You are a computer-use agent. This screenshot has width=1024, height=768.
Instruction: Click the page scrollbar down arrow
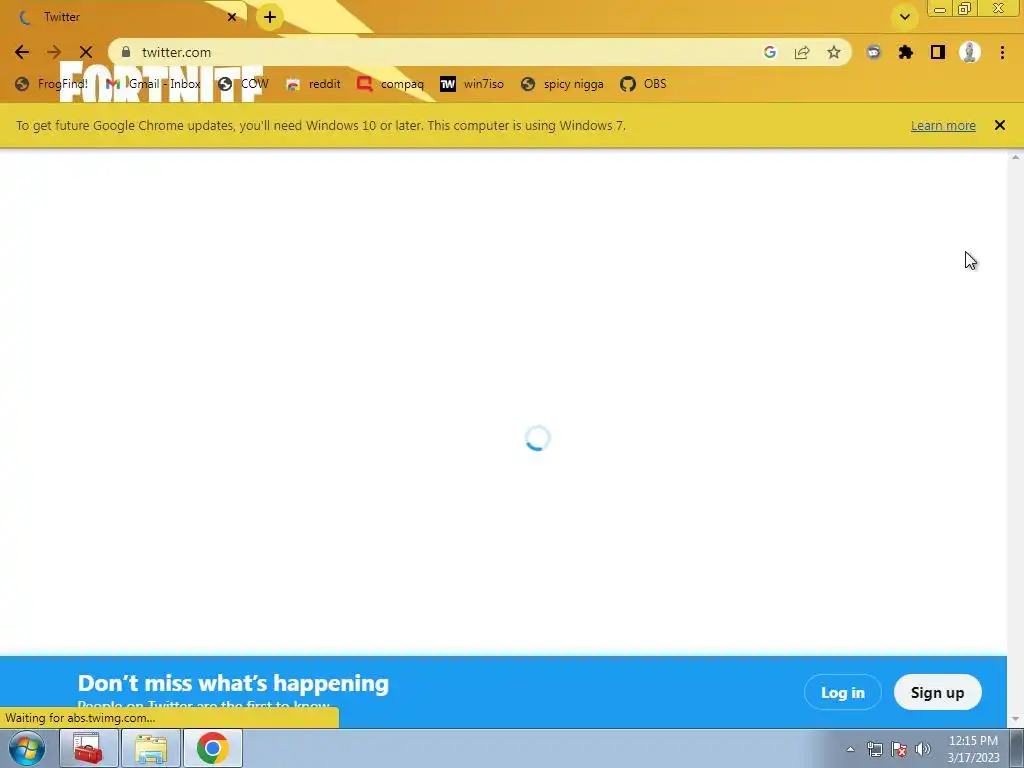(1015, 719)
